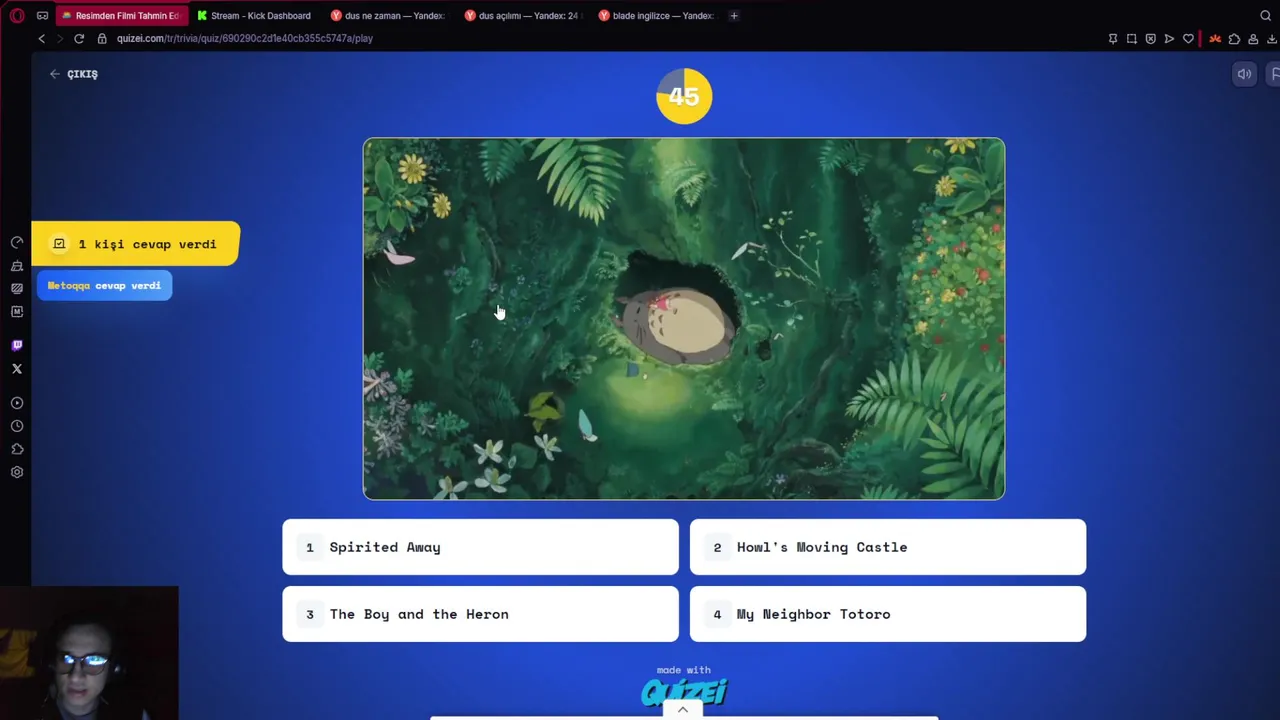The height and width of the screenshot is (720, 1280).
Task: Click the made with Quizei logo
Action: click(x=684, y=686)
